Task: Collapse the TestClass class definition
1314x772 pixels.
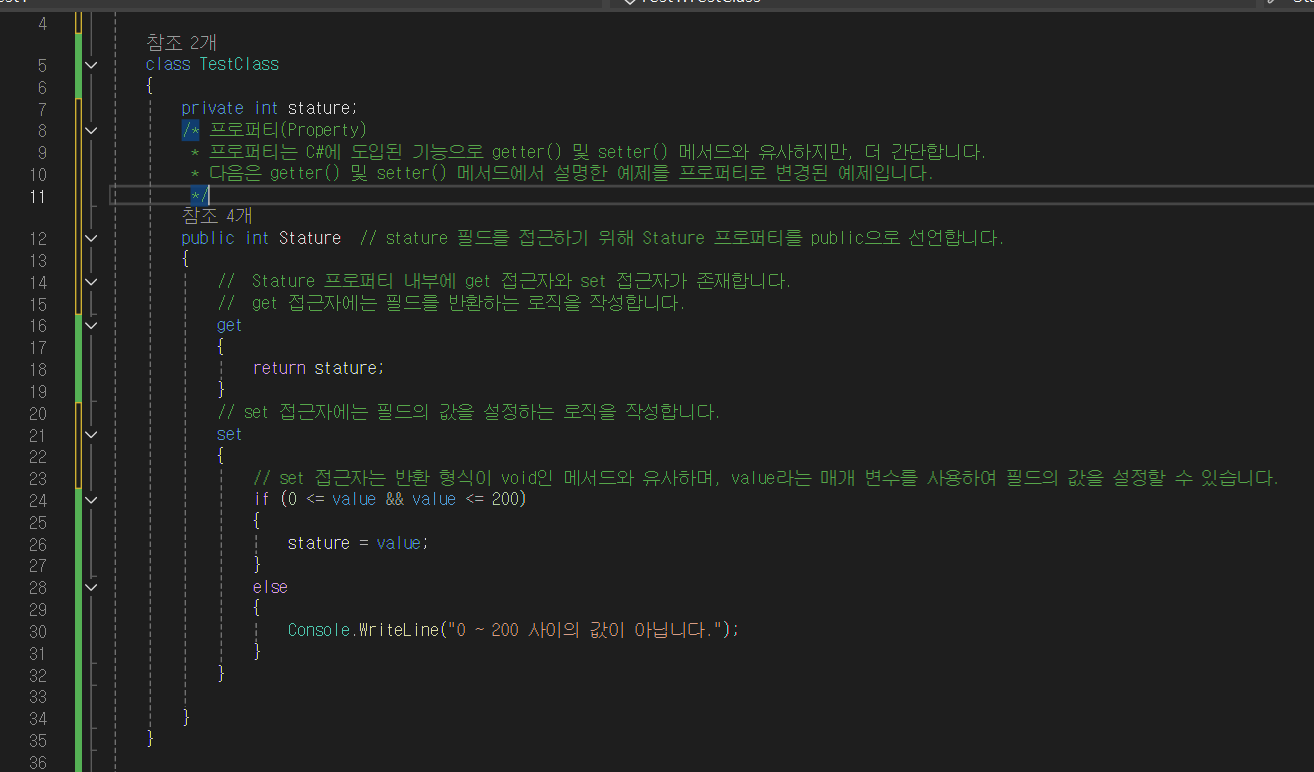Action: (x=92, y=65)
